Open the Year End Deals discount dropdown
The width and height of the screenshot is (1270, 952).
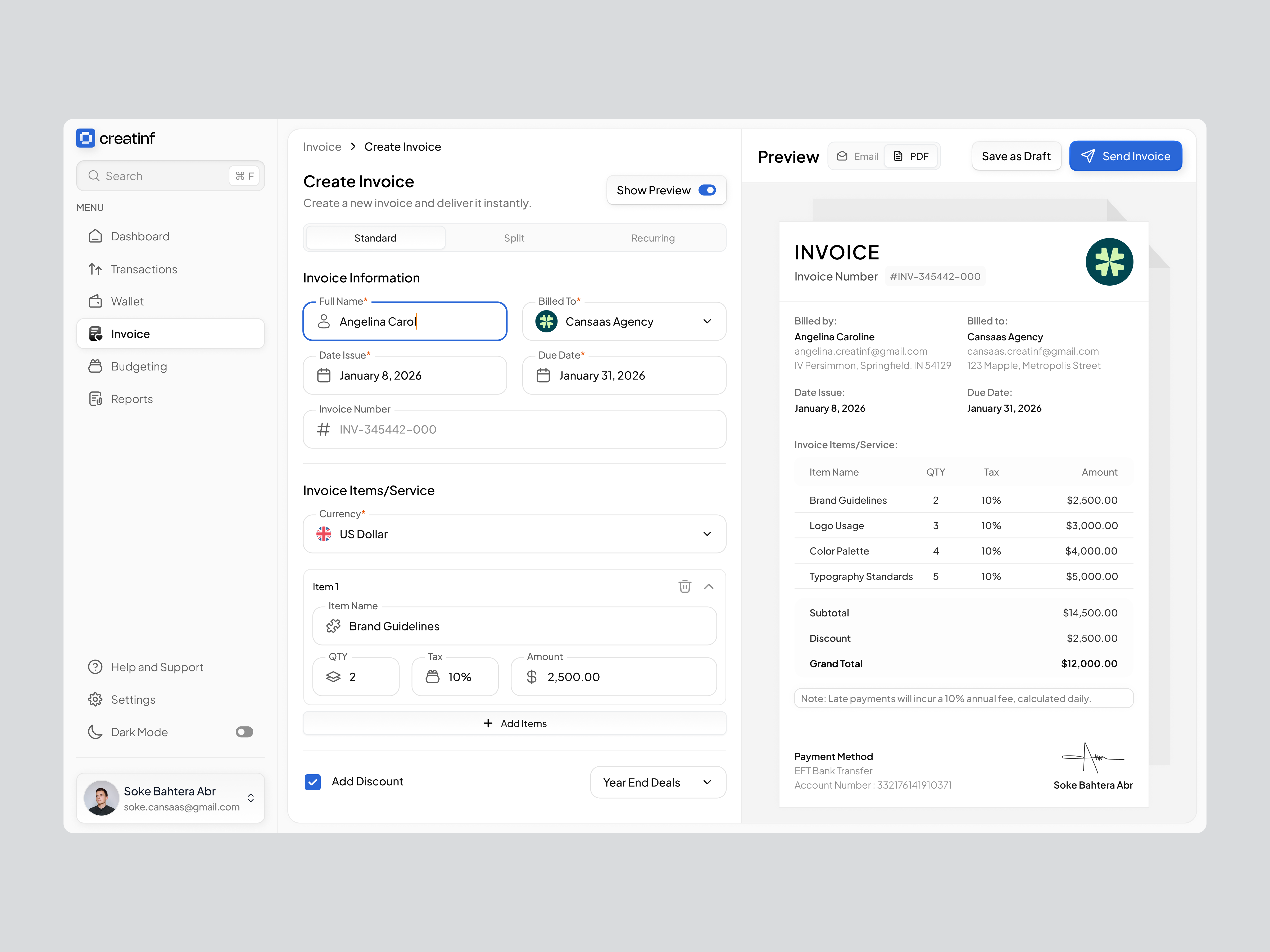pyautogui.click(x=658, y=782)
